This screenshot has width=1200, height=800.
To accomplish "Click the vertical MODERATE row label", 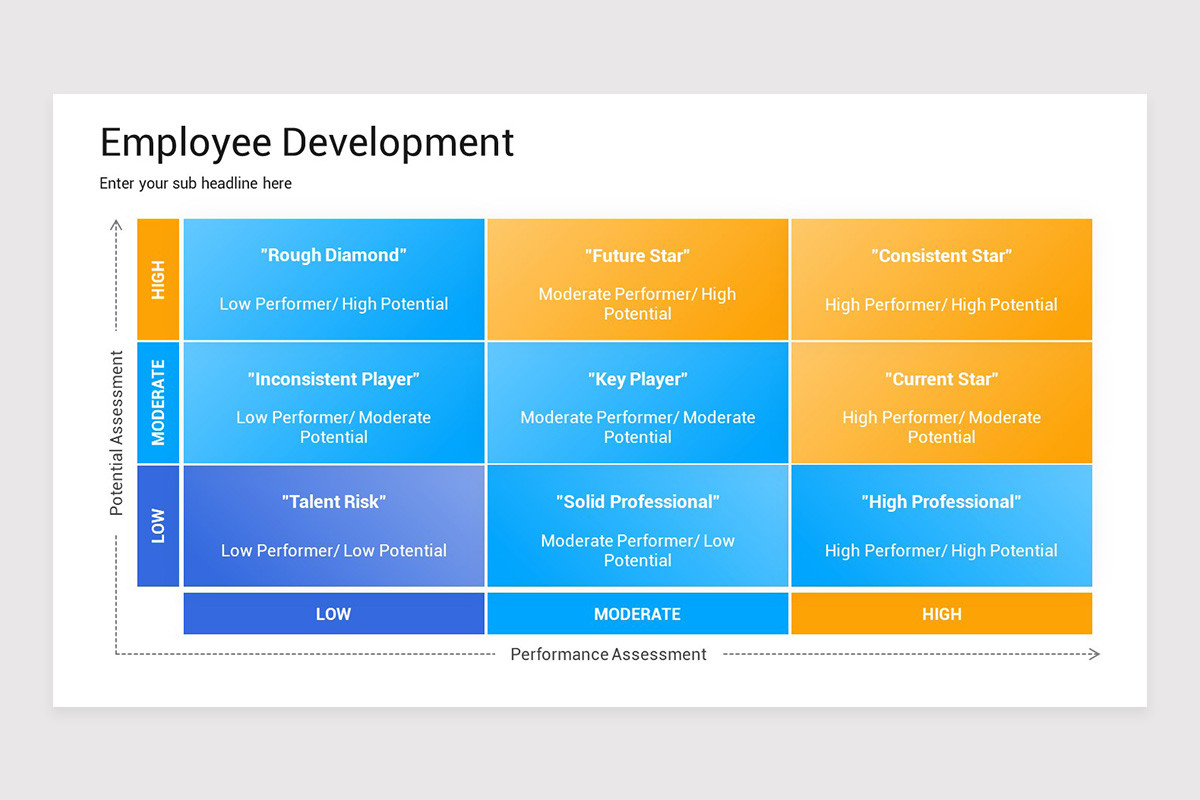I will (158, 402).
